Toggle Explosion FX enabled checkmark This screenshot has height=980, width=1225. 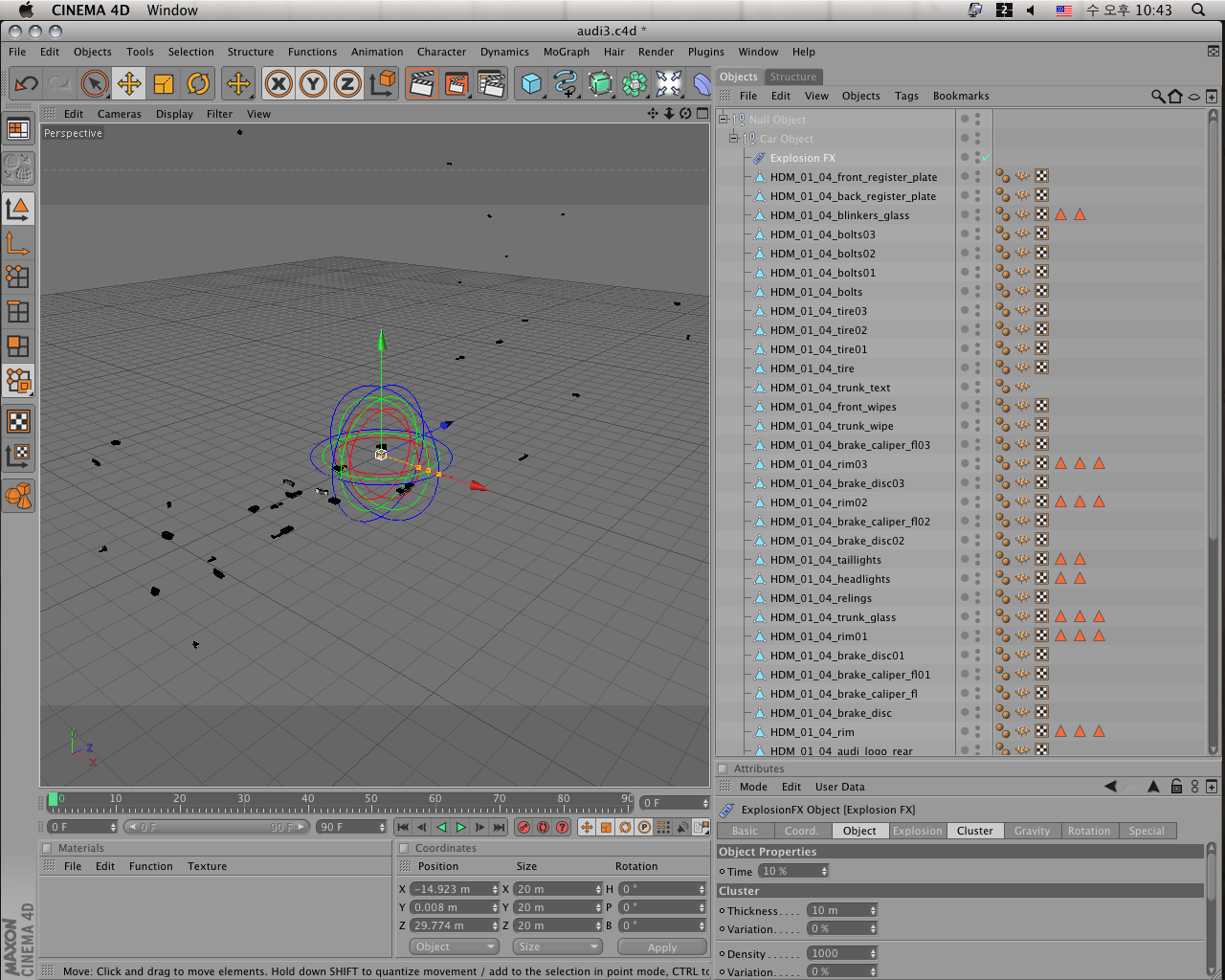click(986, 158)
